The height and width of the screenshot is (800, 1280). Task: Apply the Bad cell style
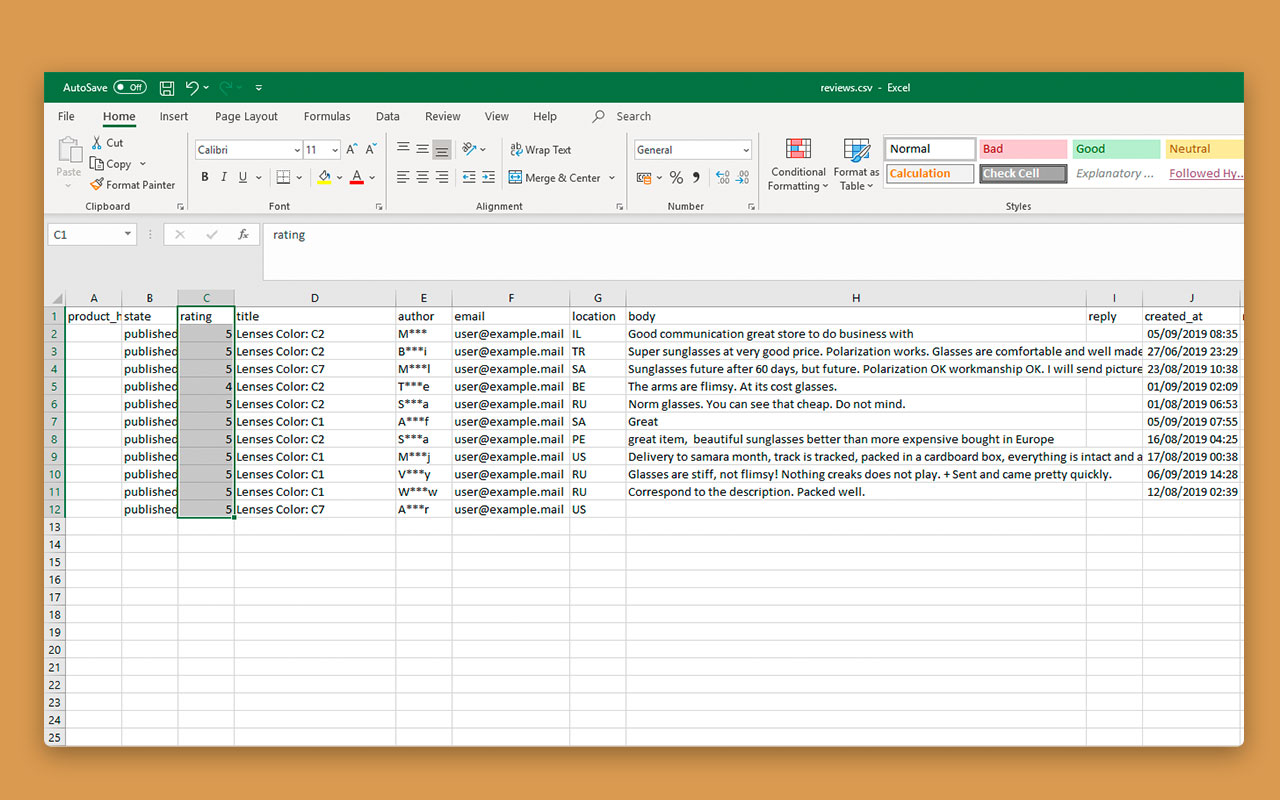(x=1021, y=149)
